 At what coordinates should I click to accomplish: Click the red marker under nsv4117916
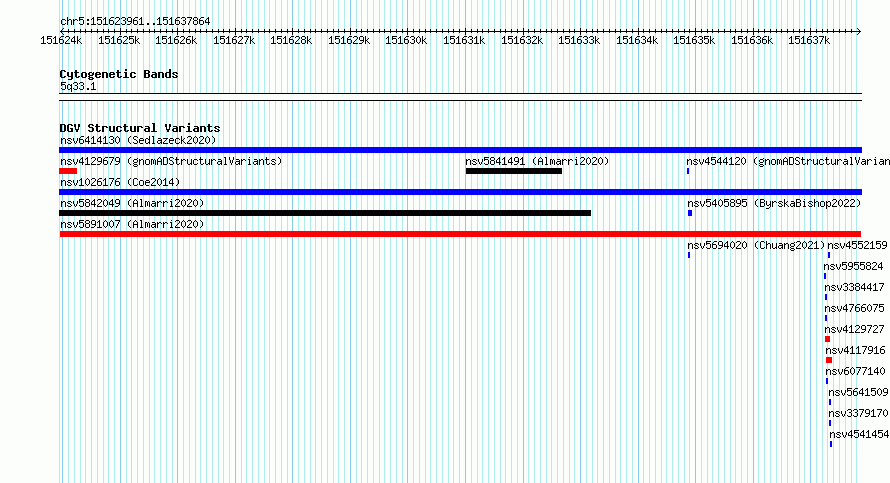pos(829,360)
